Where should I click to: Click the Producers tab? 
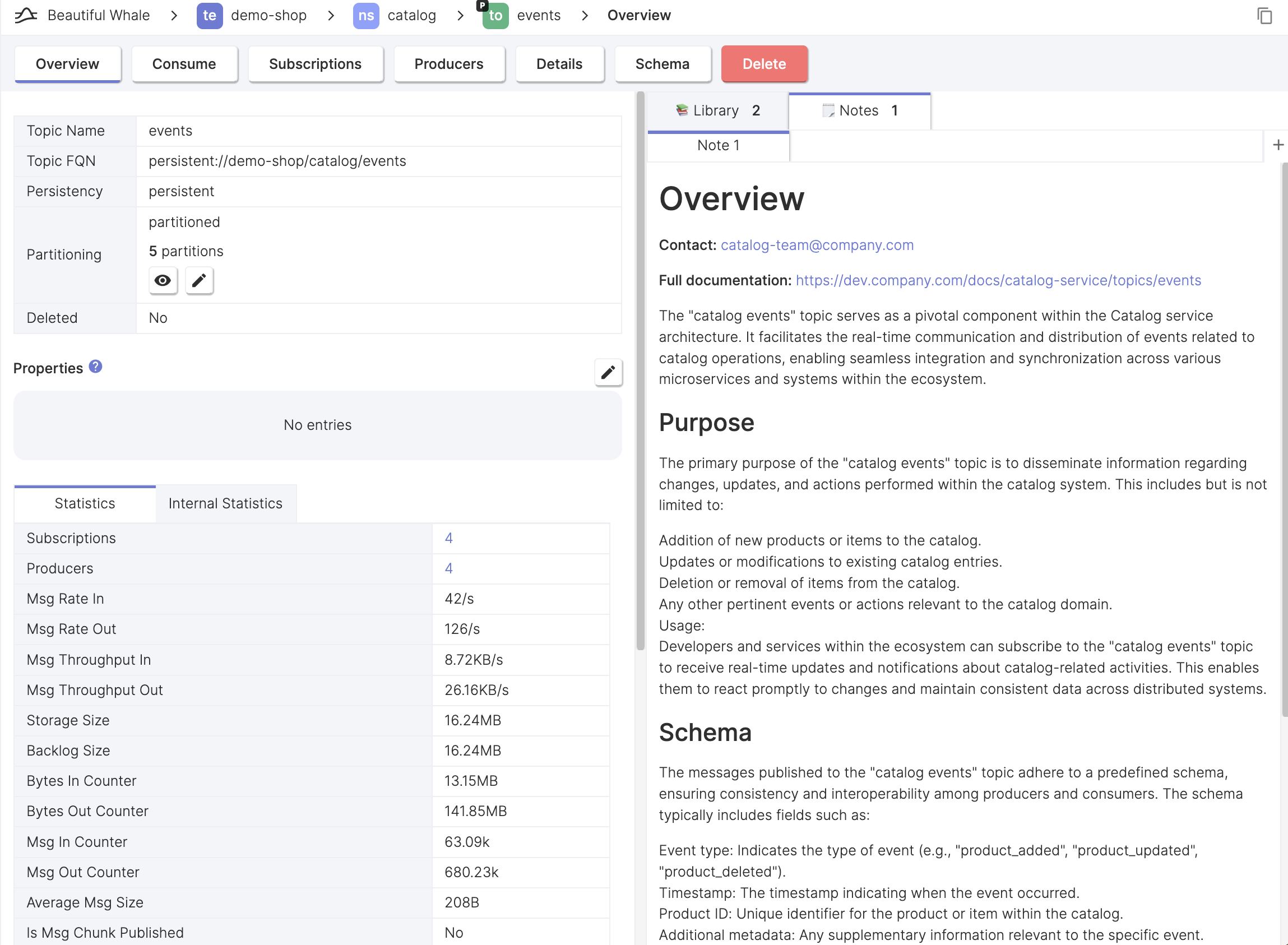tap(449, 64)
